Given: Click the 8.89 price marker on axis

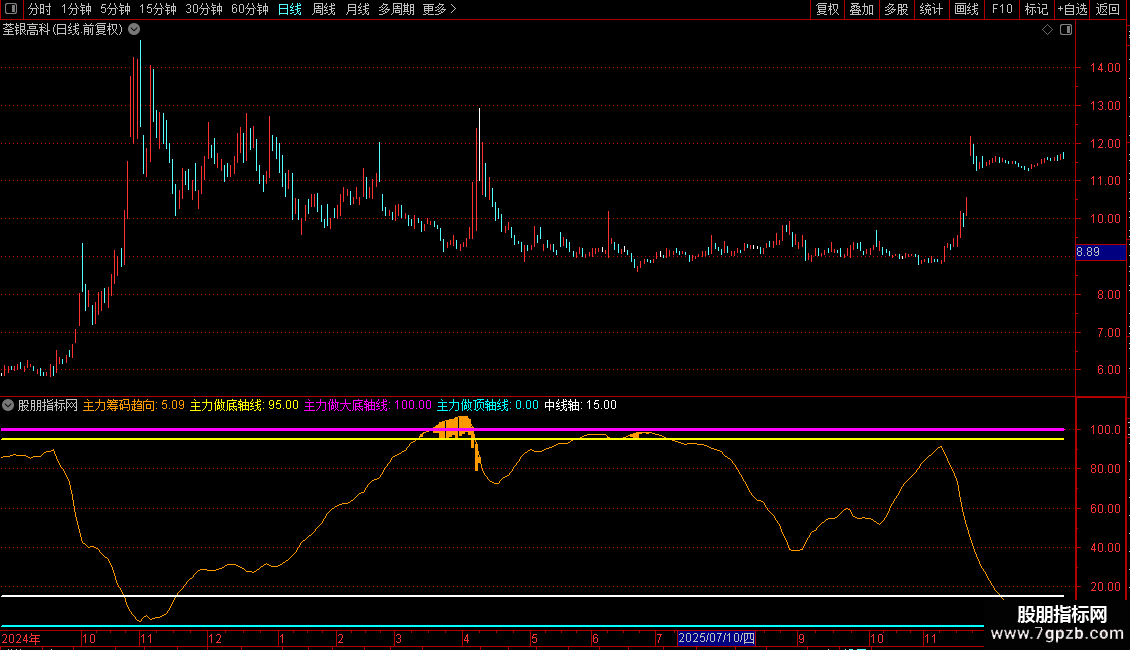Looking at the screenshot, I should click(x=1088, y=252).
